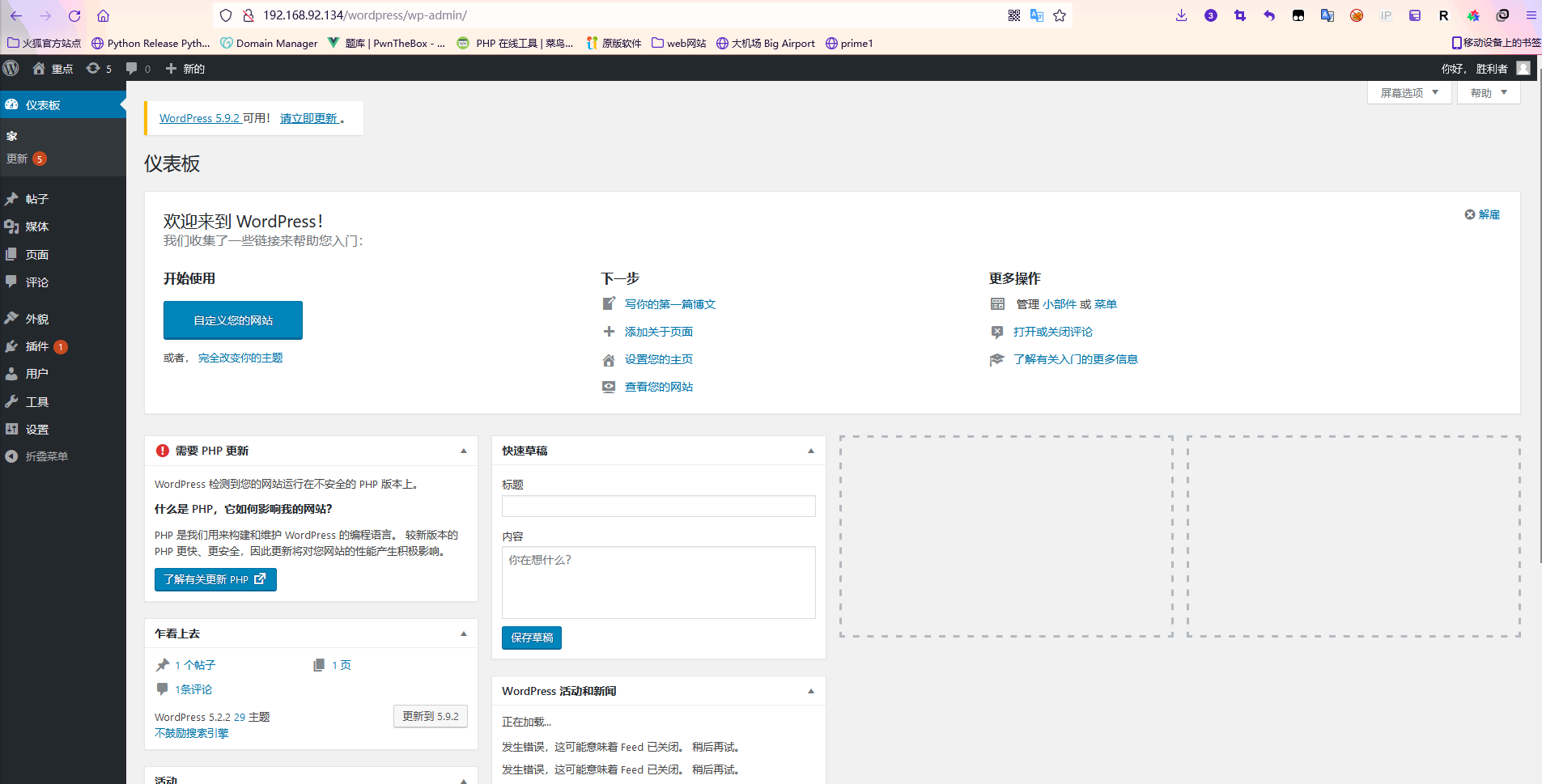This screenshot has height=784, width=1542.
Task: Click the 了解有关更新 PHP button
Action: coord(215,579)
